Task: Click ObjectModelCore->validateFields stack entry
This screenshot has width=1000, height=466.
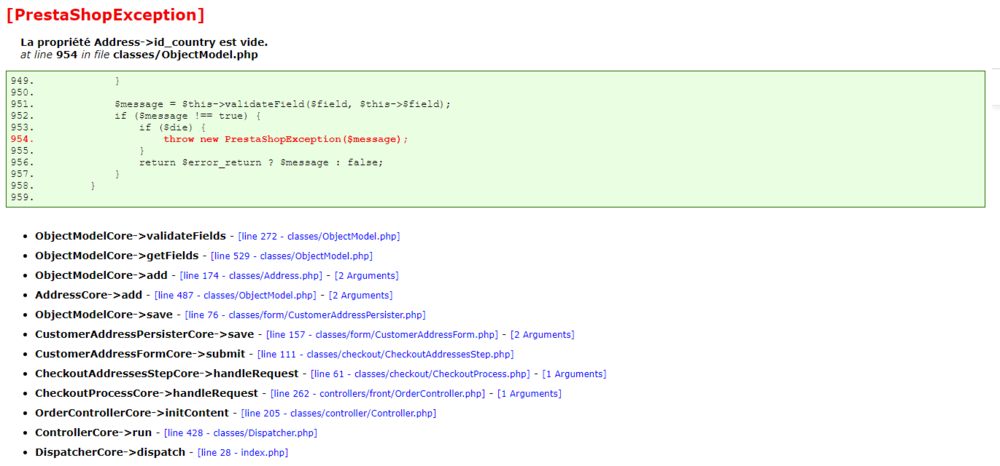Action: point(130,237)
